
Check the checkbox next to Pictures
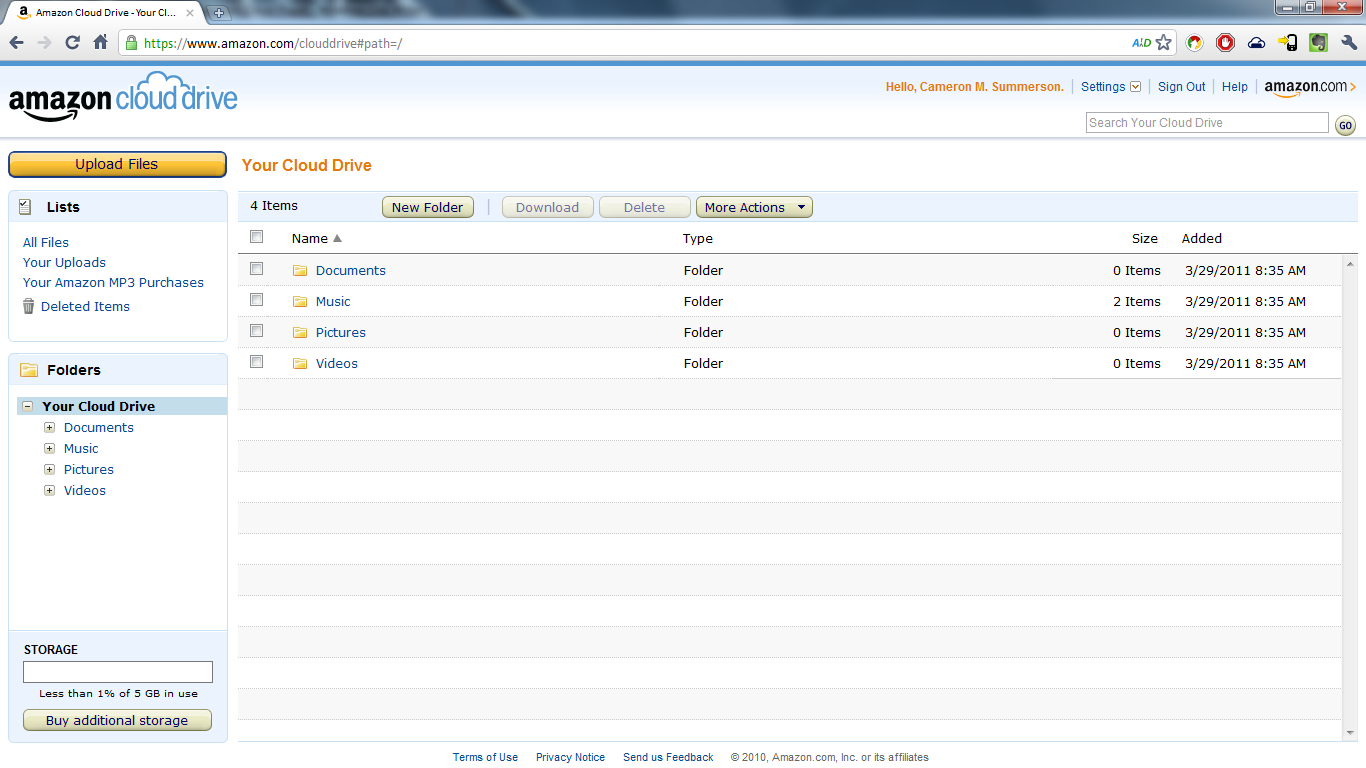click(x=256, y=330)
